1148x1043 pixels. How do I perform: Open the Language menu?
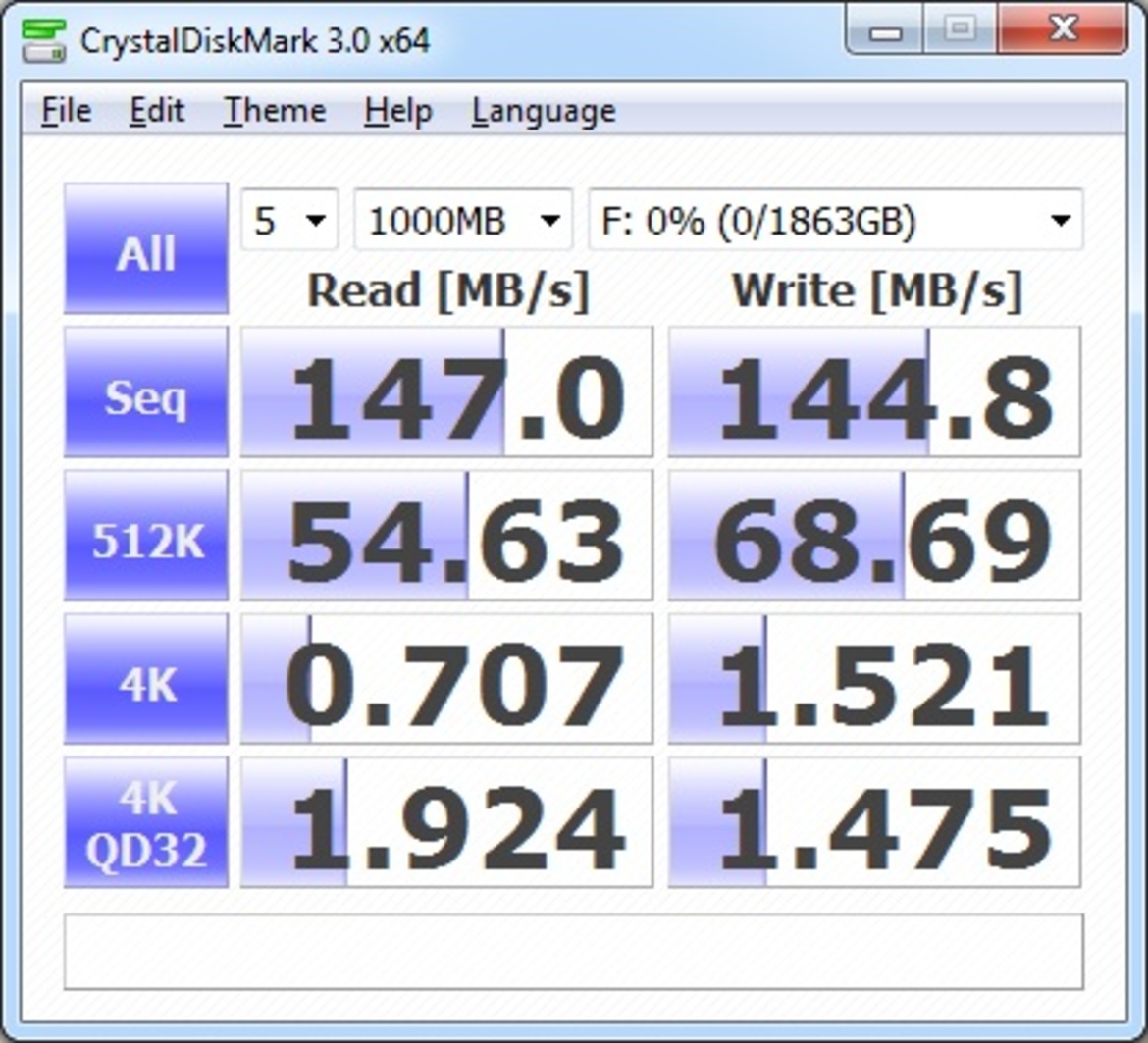point(544,111)
